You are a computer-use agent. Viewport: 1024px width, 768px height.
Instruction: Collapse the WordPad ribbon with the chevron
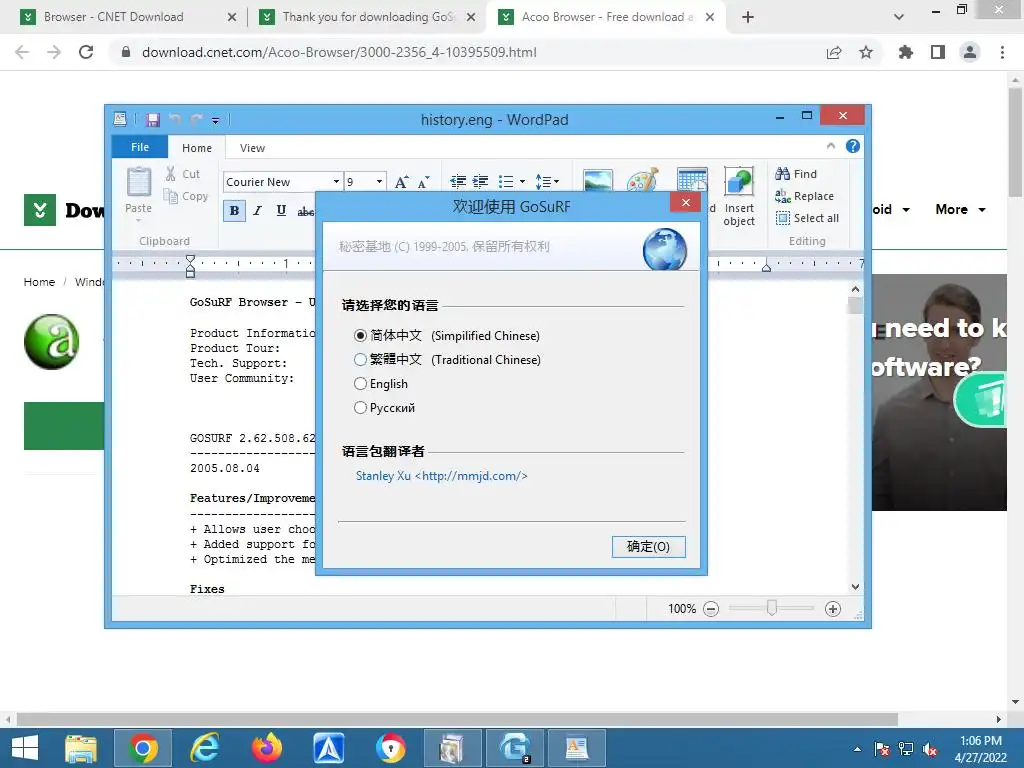pos(831,146)
